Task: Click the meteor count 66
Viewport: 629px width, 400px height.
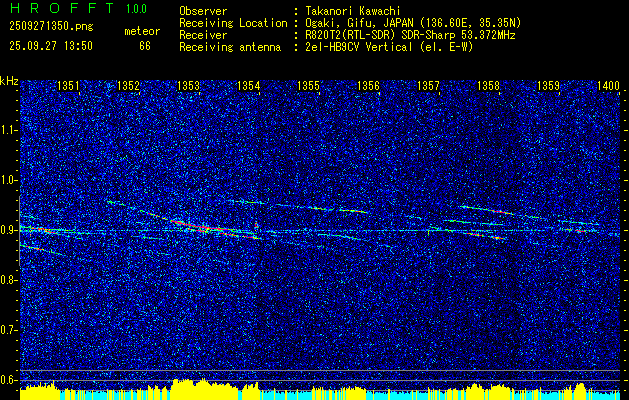Action: point(145,46)
